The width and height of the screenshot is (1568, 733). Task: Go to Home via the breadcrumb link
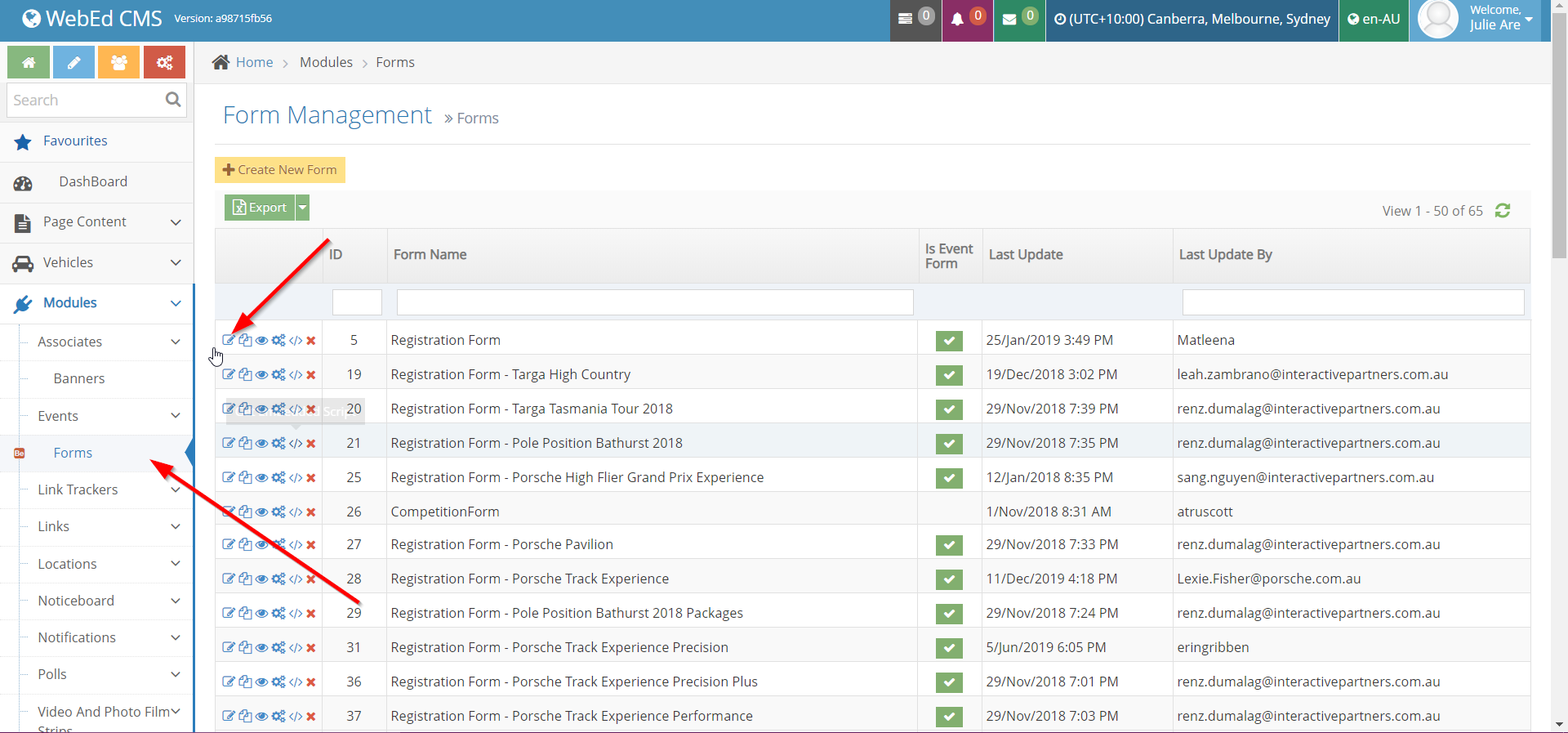(254, 62)
